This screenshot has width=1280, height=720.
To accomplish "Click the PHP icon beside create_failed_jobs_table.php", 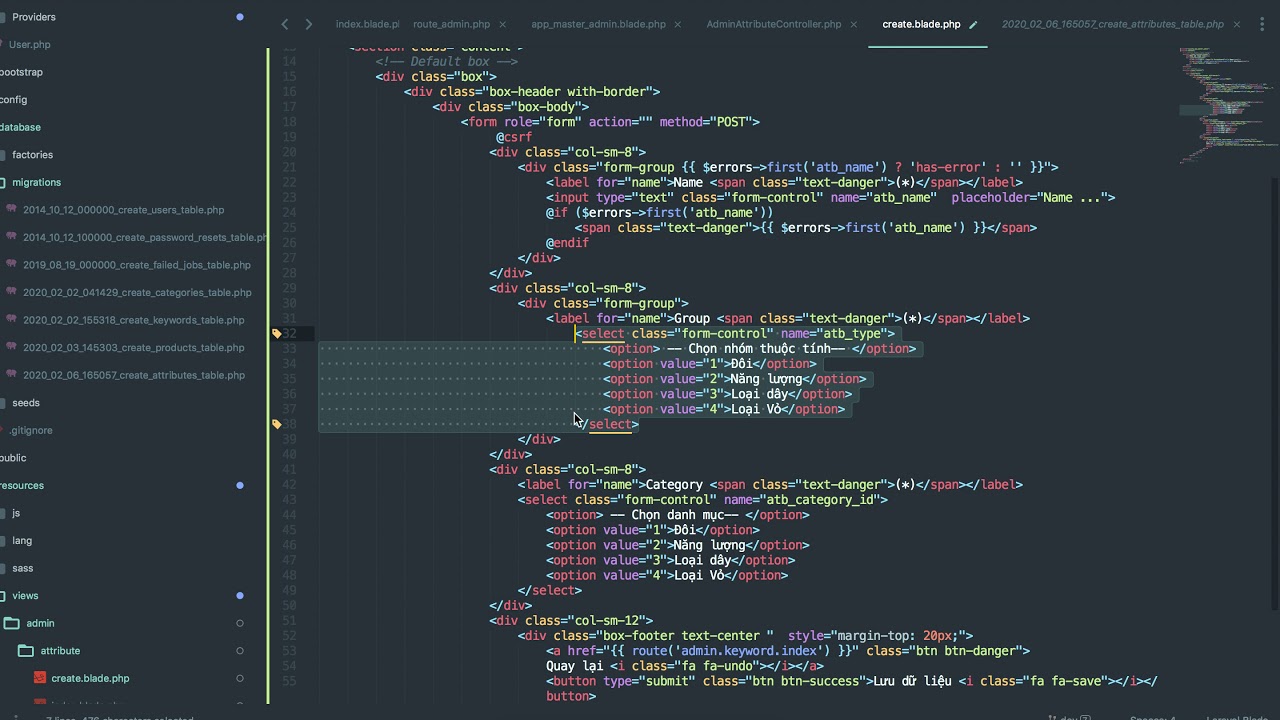I will pos(12,265).
